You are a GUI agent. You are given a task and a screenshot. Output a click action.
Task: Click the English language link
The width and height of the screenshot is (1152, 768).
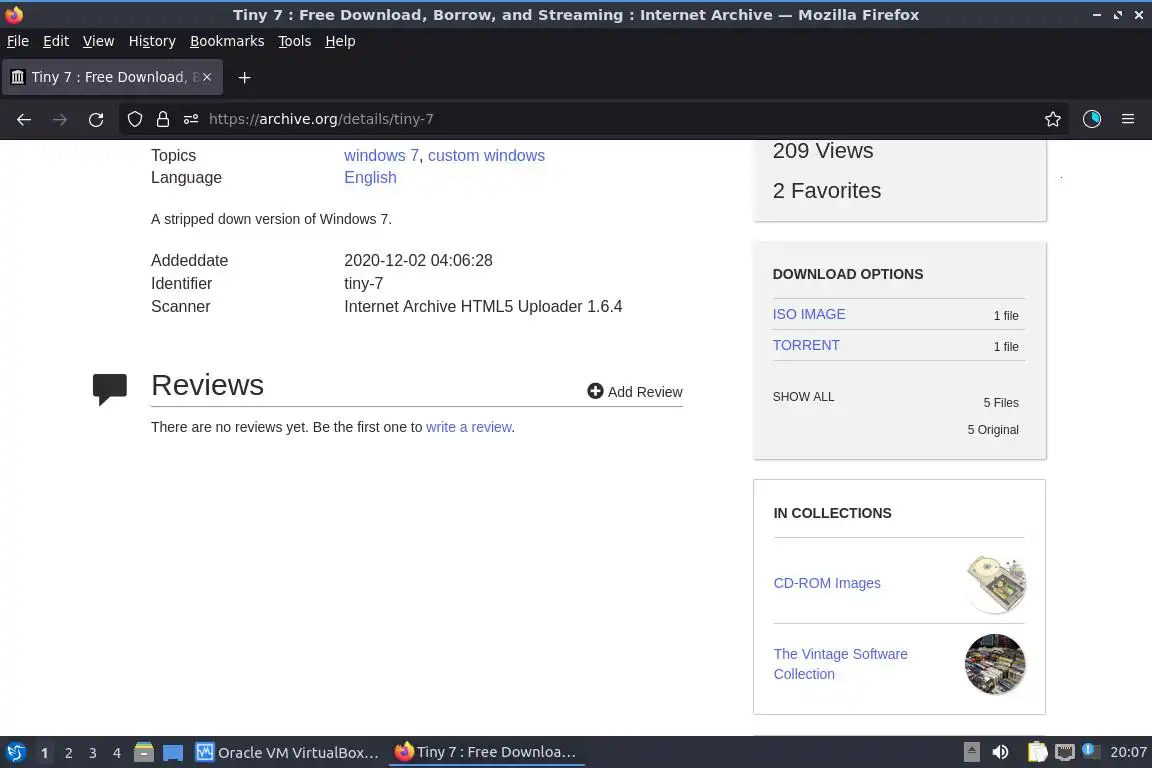pyautogui.click(x=370, y=178)
